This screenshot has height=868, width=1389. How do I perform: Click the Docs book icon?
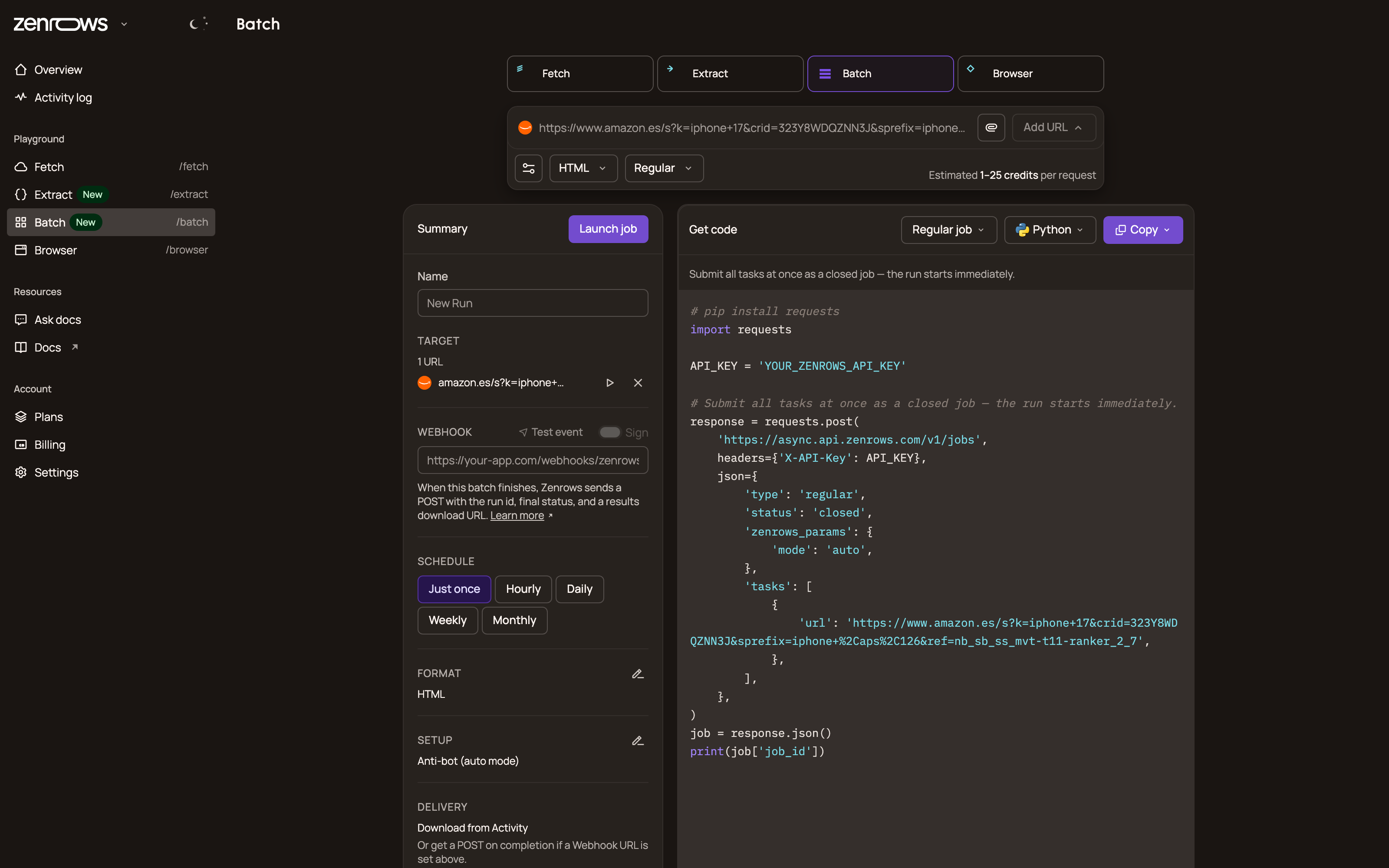click(x=21, y=347)
